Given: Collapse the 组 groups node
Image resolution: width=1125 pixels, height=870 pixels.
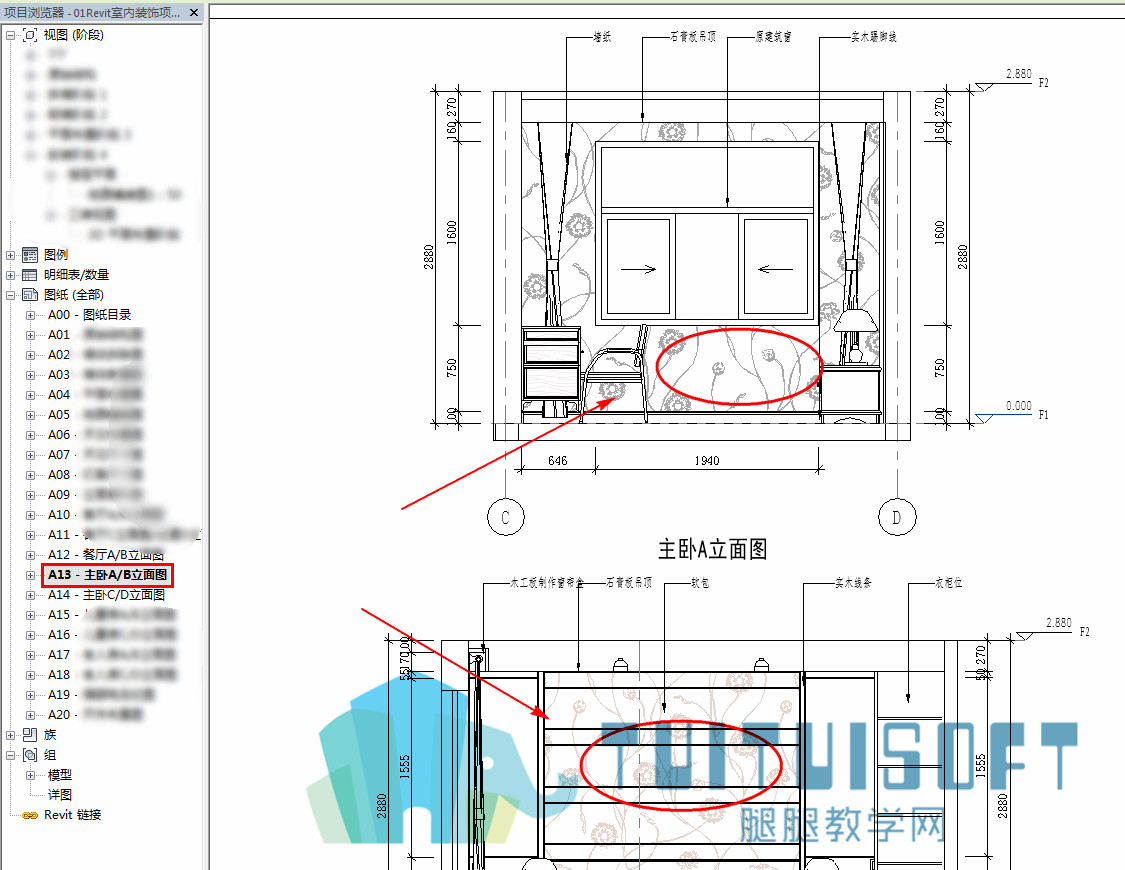Looking at the screenshot, I should (x=10, y=755).
